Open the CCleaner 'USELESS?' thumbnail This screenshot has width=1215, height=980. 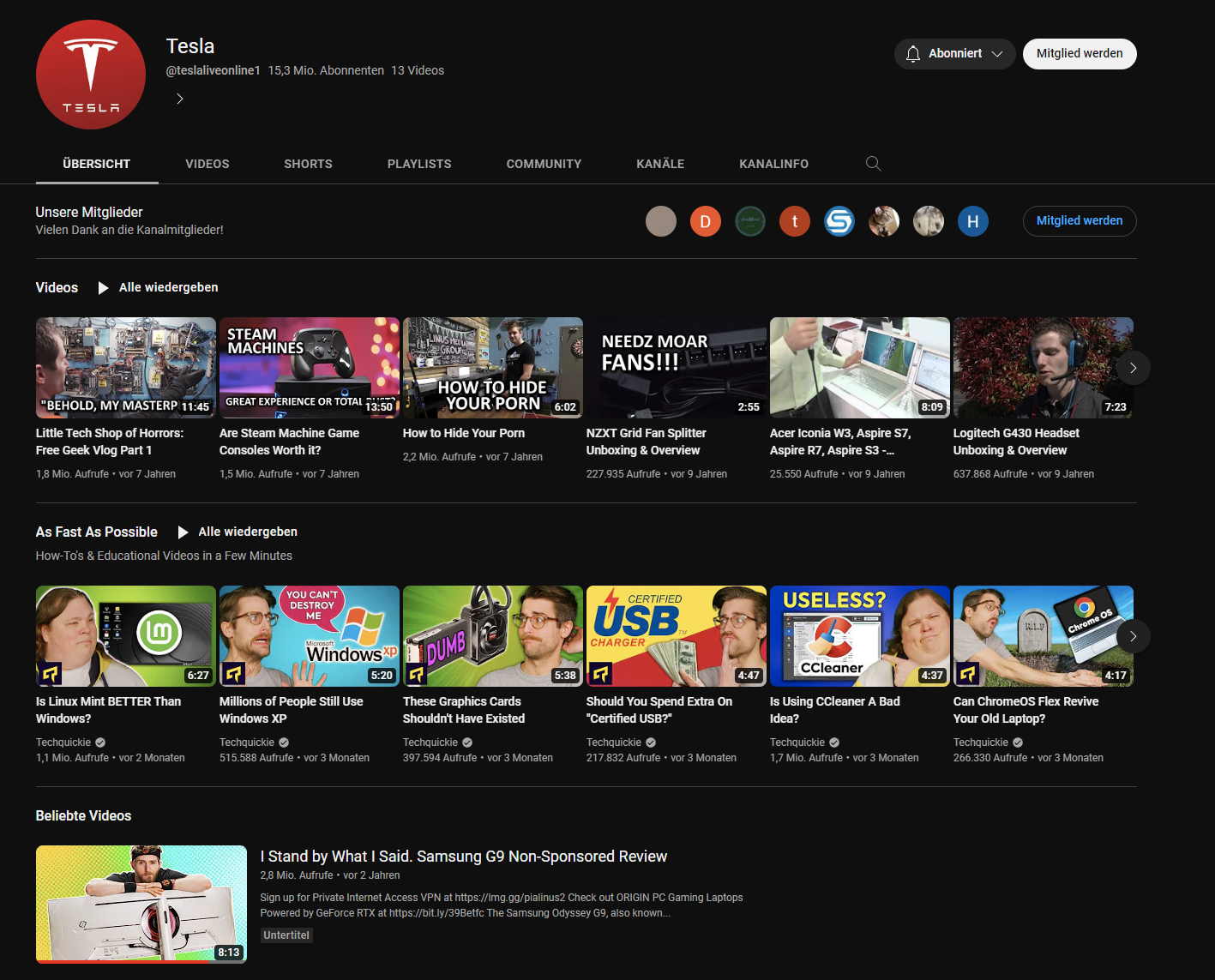[860, 636]
